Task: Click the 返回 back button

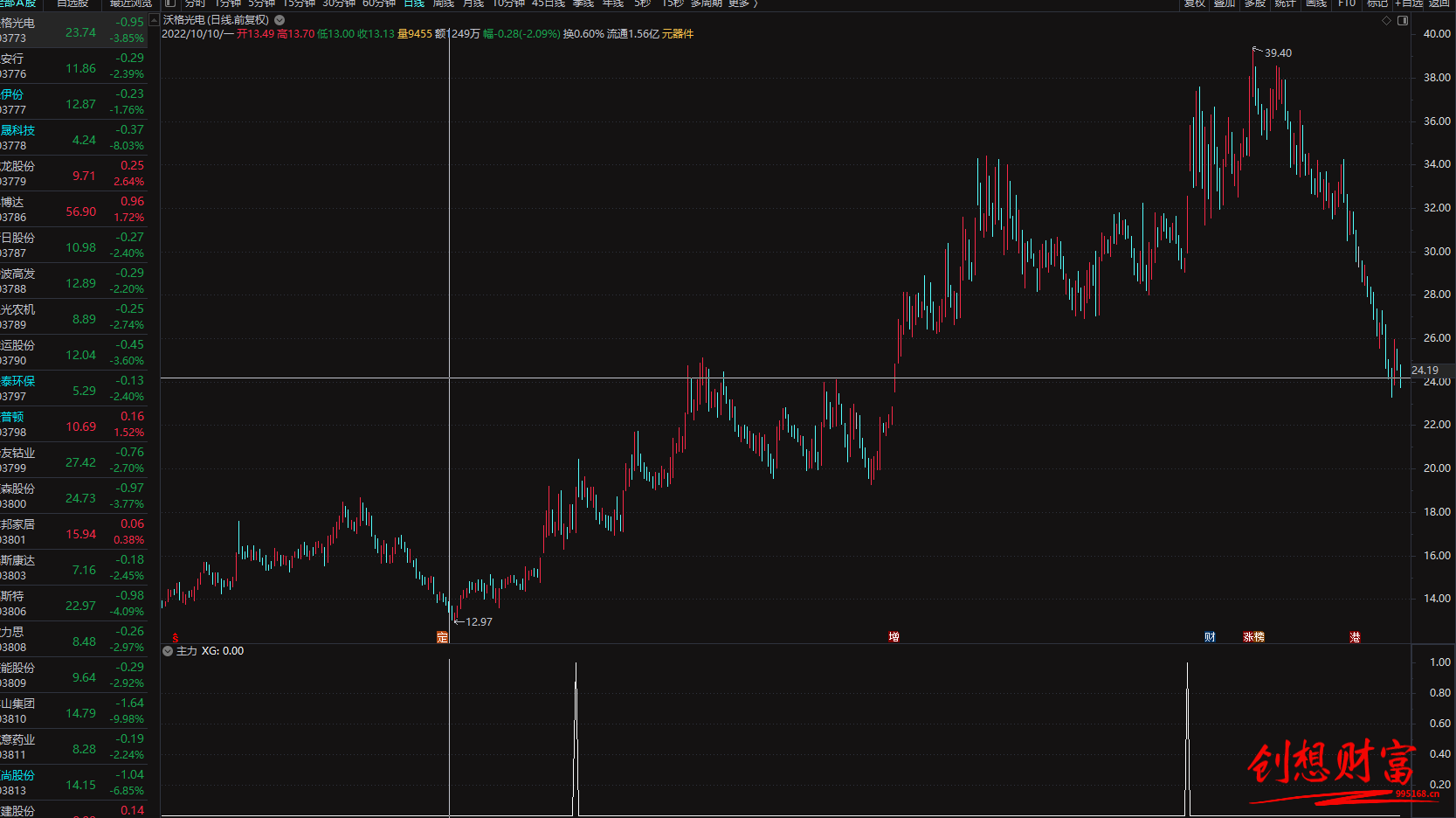Action: 1439,3
